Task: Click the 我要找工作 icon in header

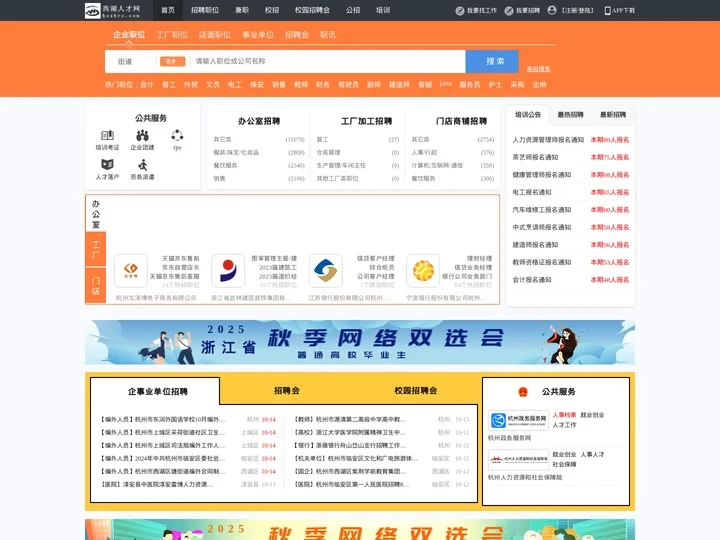Action: pyautogui.click(x=460, y=11)
